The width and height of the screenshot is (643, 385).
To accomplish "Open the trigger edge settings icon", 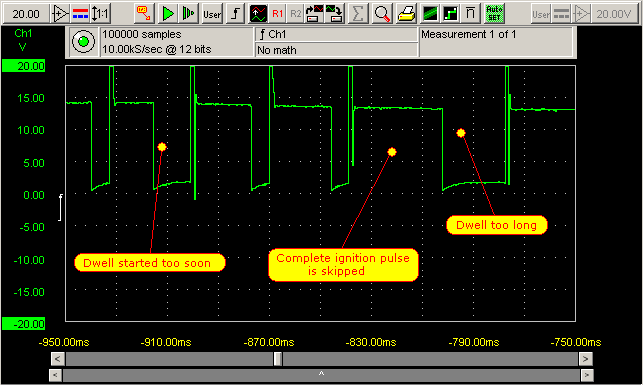I will click(x=235, y=14).
